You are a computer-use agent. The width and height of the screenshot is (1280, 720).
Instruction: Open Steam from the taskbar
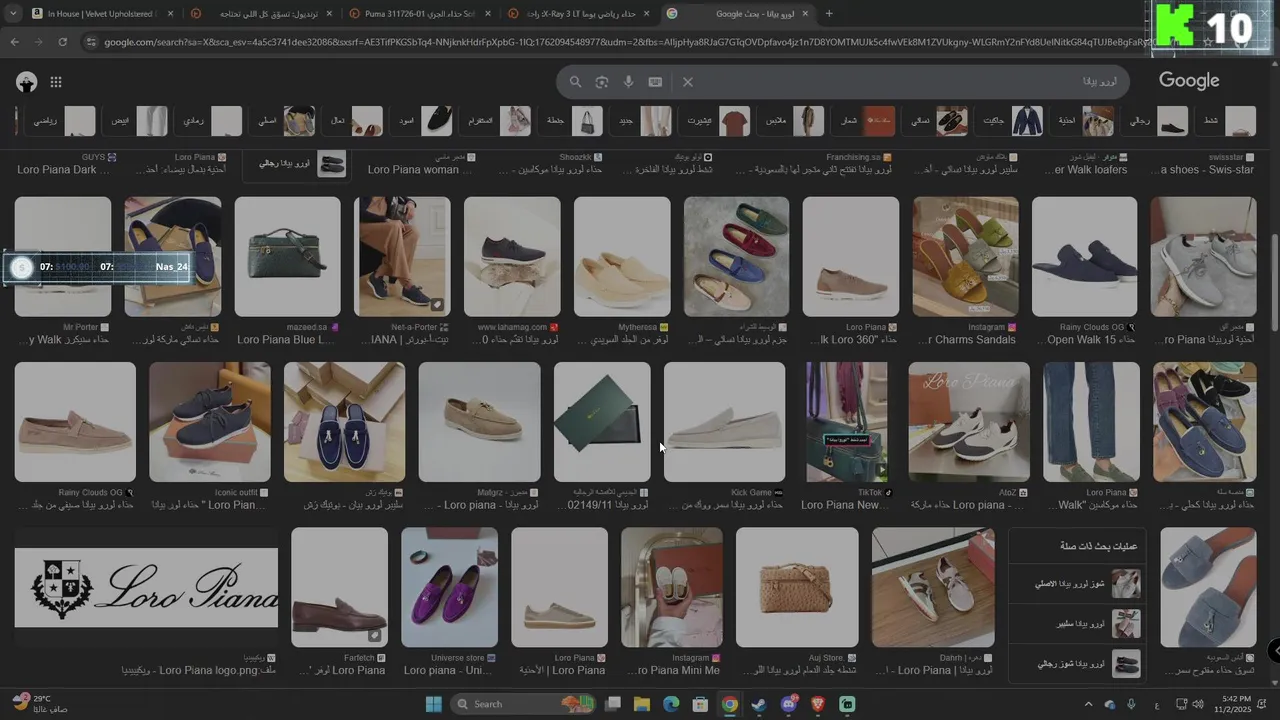click(x=759, y=704)
